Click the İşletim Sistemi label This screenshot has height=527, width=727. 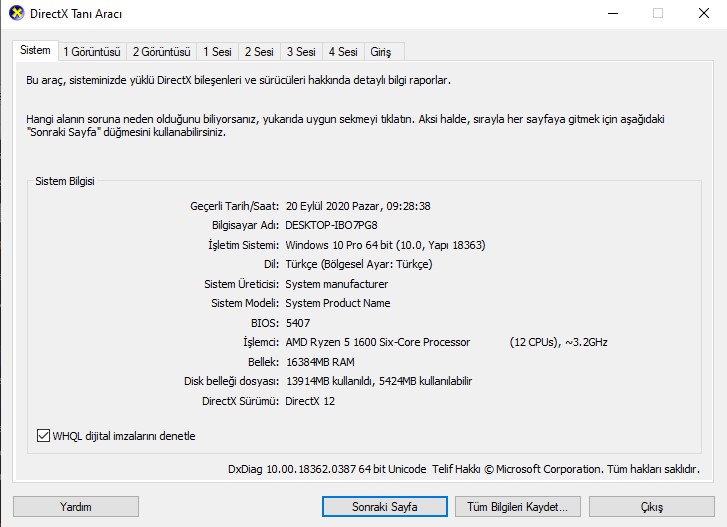point(244,245)
